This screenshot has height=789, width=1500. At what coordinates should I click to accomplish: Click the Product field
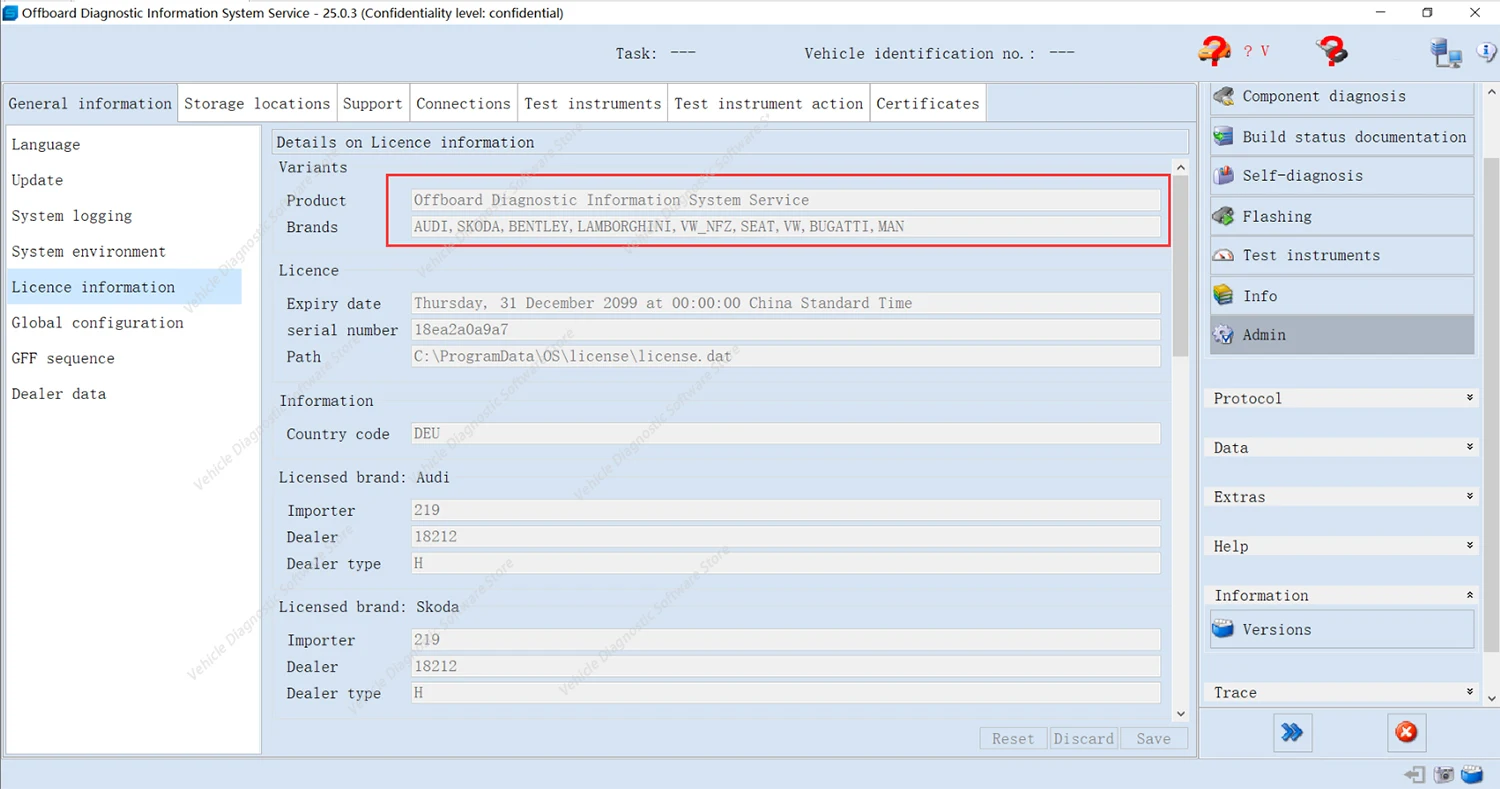pos(786,200)
